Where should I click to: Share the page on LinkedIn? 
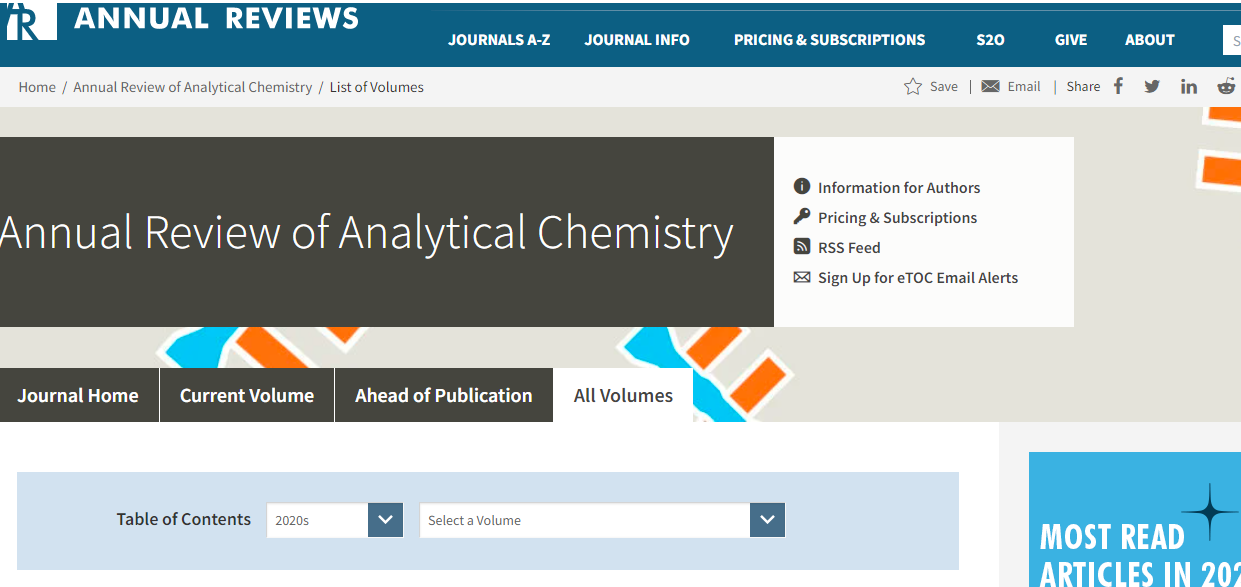click(x=1188, y=87)
